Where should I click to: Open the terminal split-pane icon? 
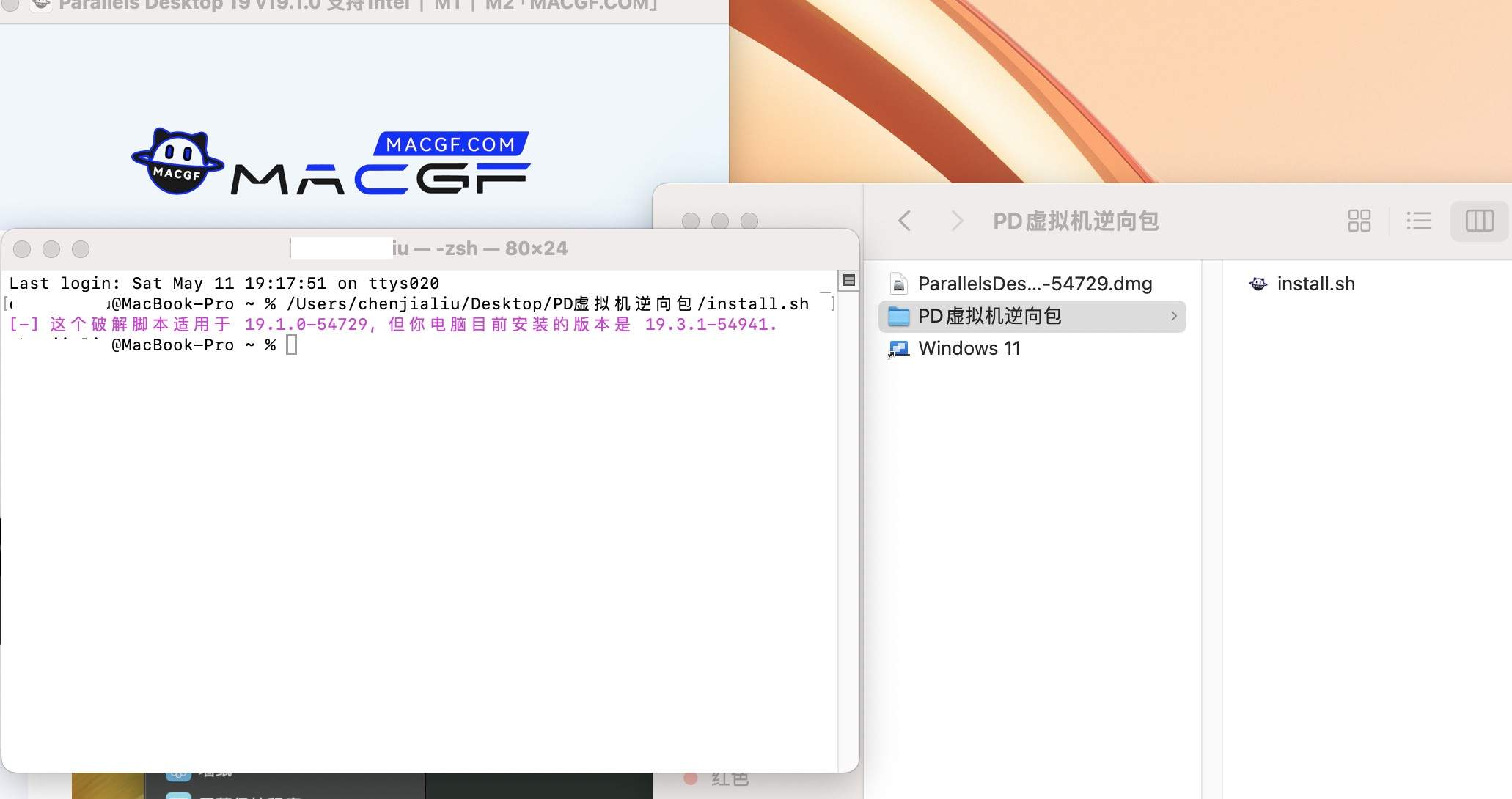coord(849,279)
